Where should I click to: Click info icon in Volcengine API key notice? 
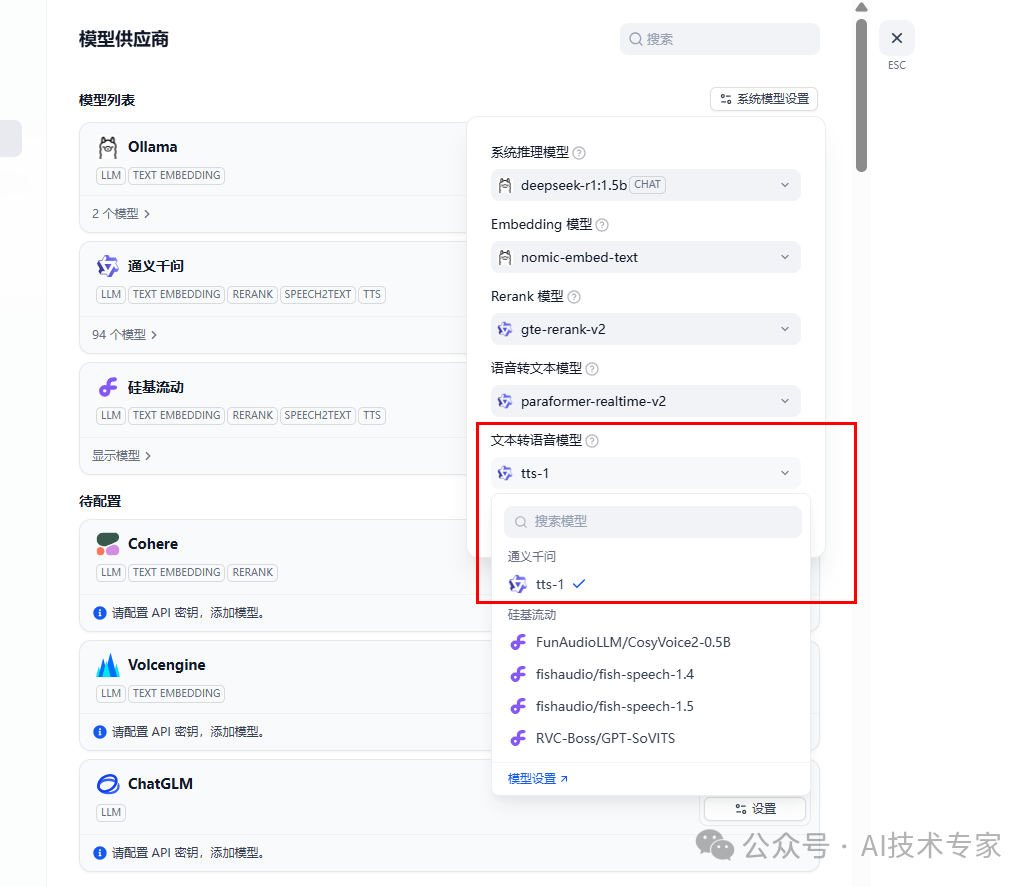(x=100, y=731)
